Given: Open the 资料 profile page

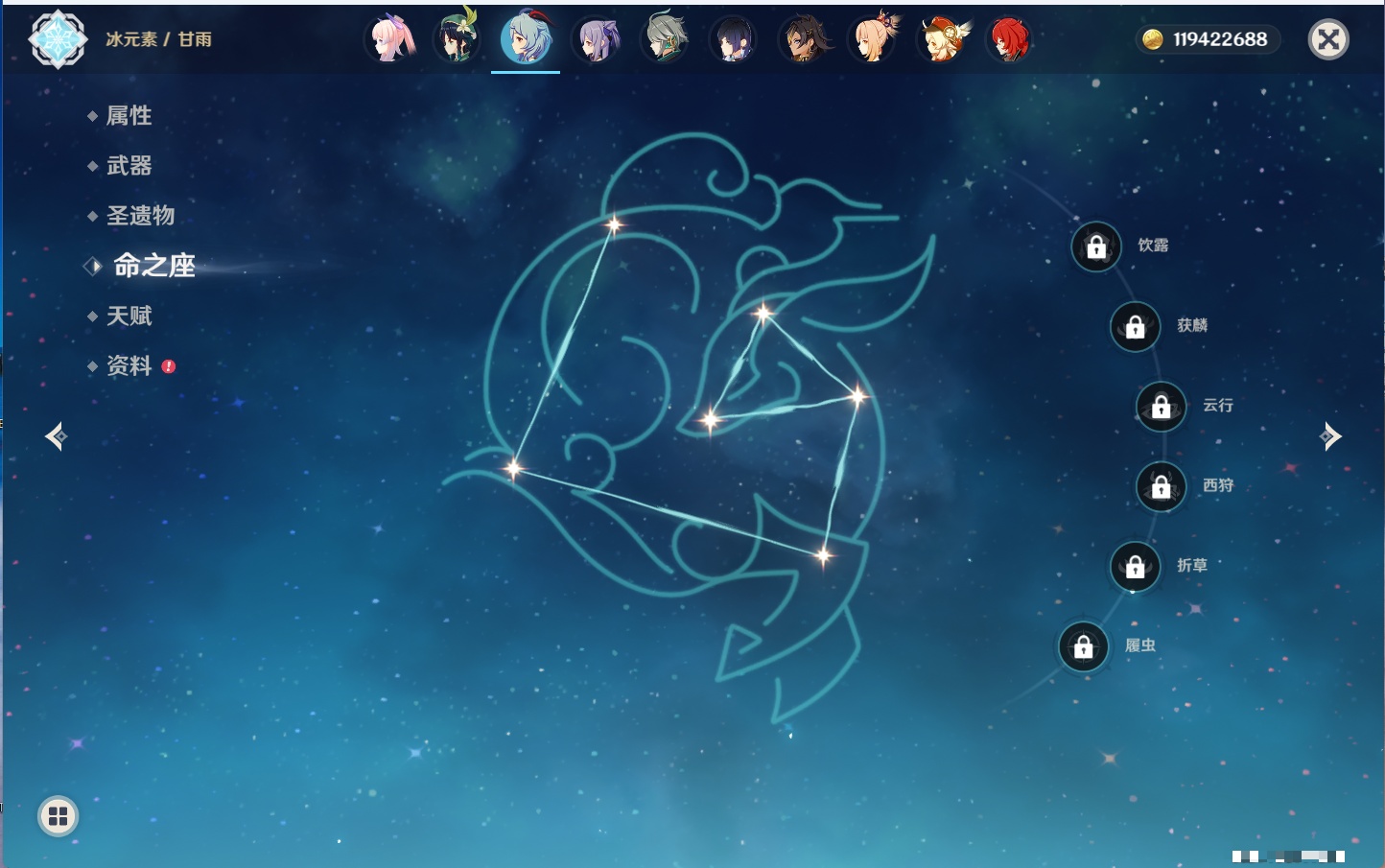Looking at the screenshot, I should point(129,365).
